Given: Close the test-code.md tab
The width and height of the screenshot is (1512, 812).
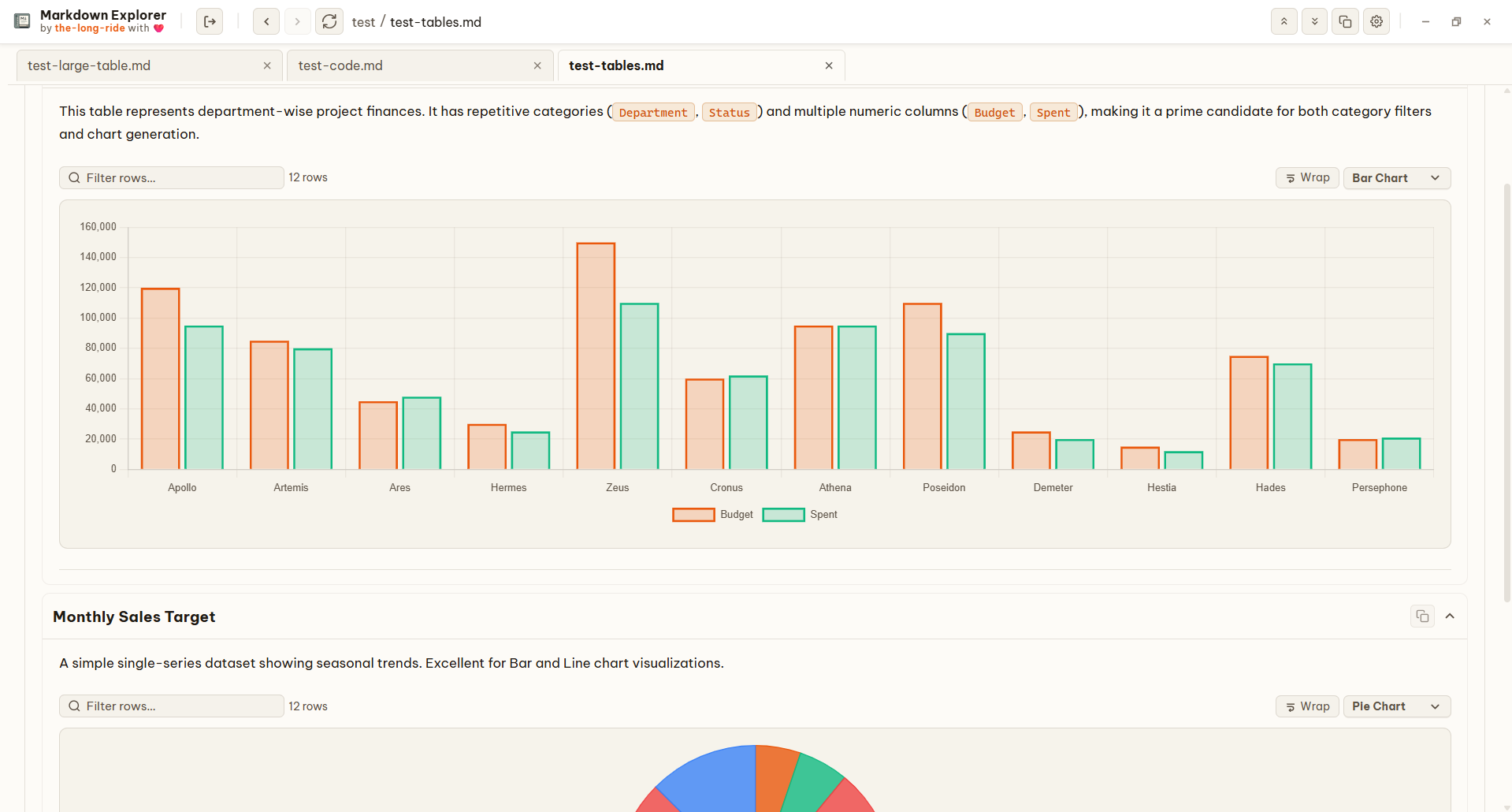Looking at the screenshot, I should 537,65.
